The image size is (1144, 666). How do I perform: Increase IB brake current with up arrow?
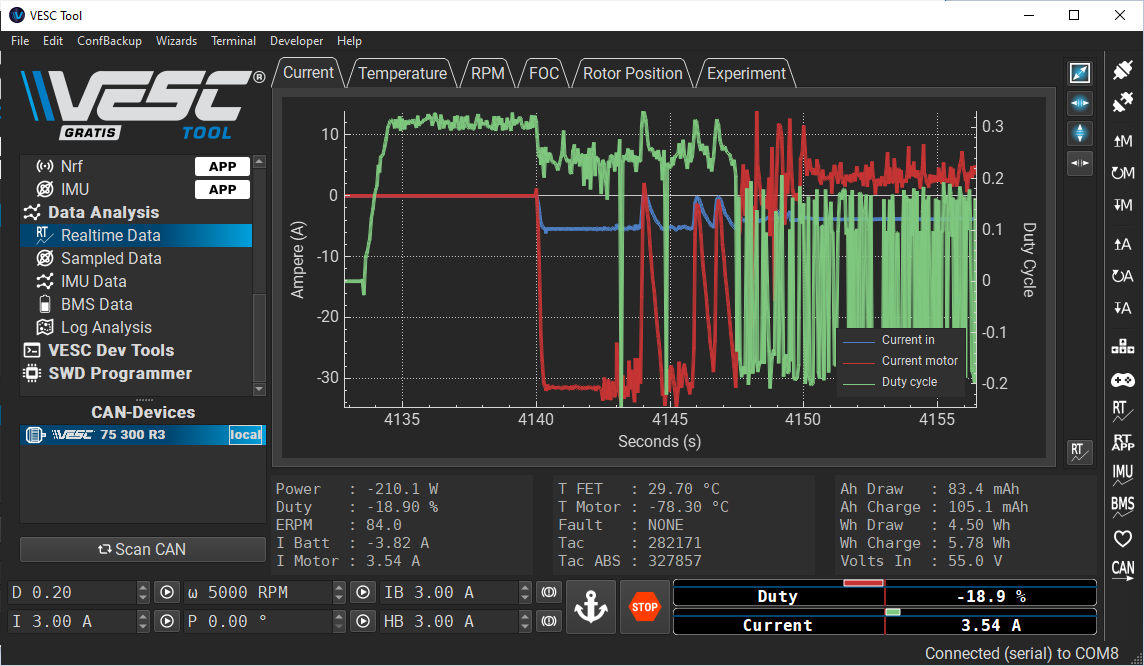pos(525,587)
